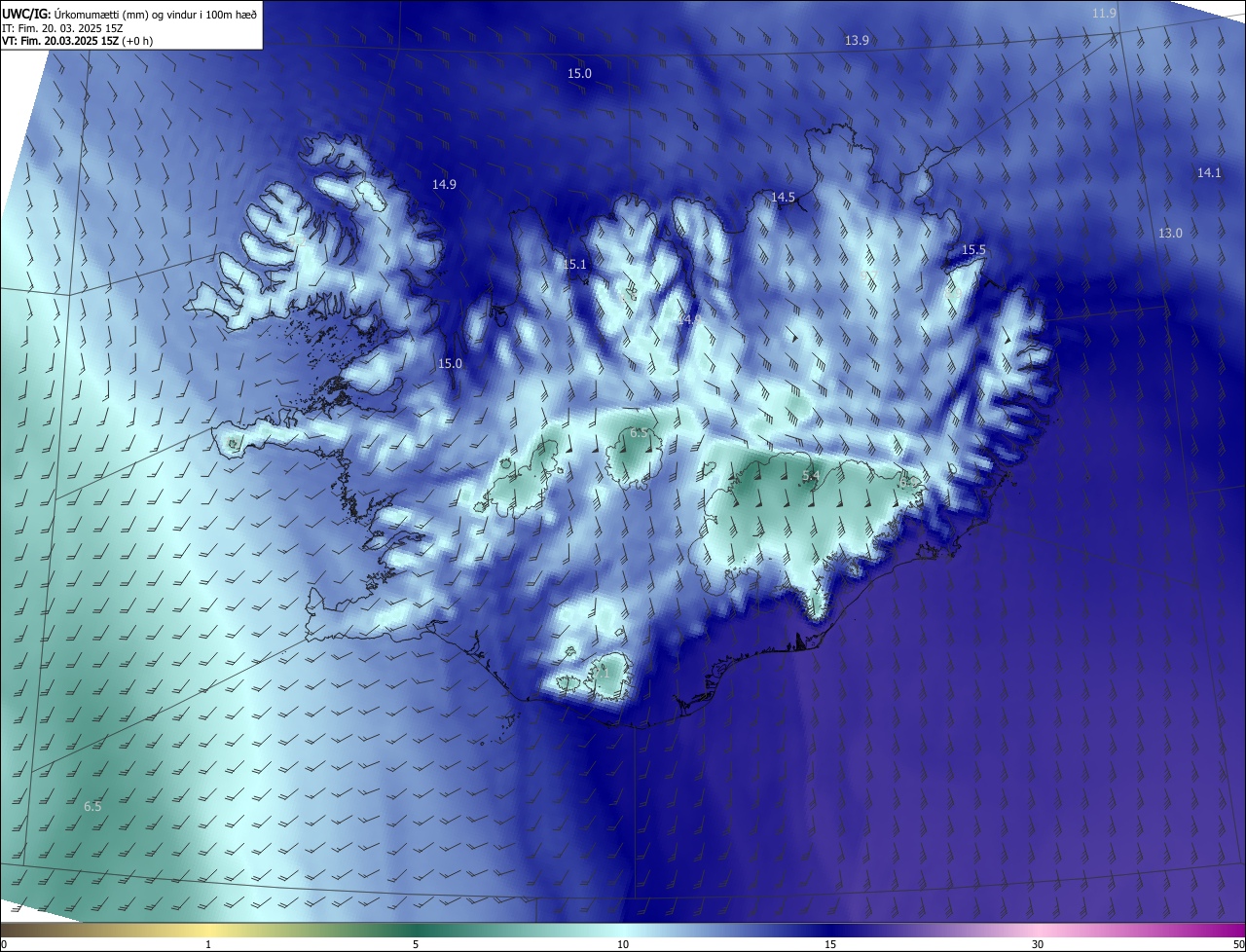Click the 5.4 value on Vatnajökull glacier
This screenshot has height=952, width=1246.
[x=811, y=475]
